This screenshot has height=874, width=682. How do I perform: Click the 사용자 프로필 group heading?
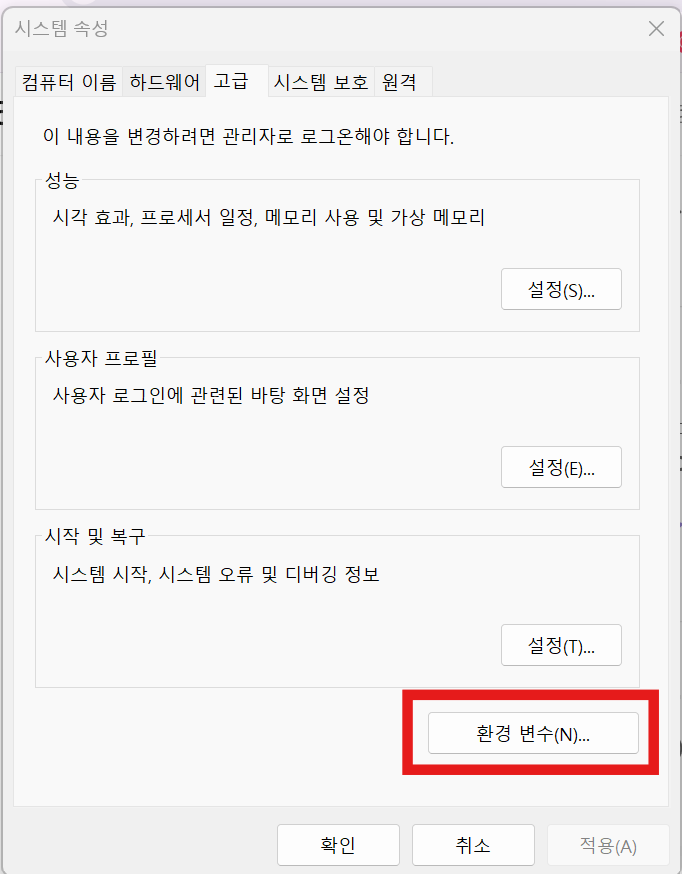tap(101, 358)
